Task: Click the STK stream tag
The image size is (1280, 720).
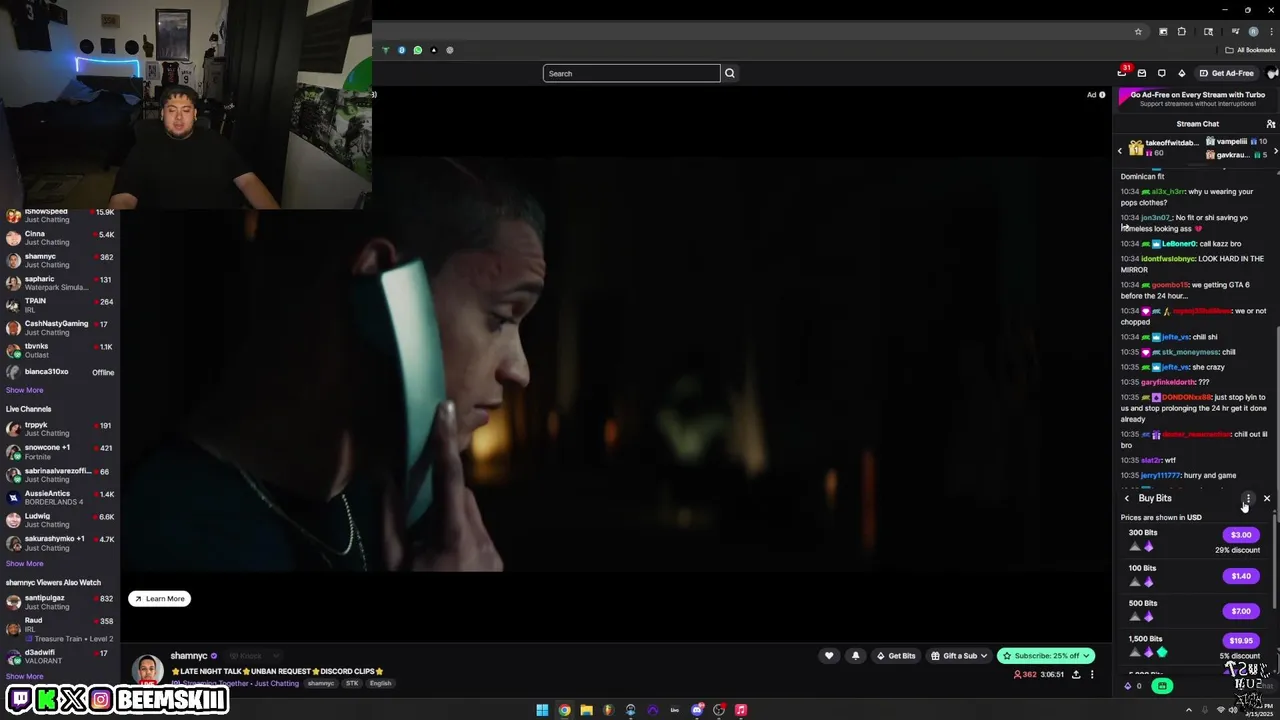Action: 352,684
